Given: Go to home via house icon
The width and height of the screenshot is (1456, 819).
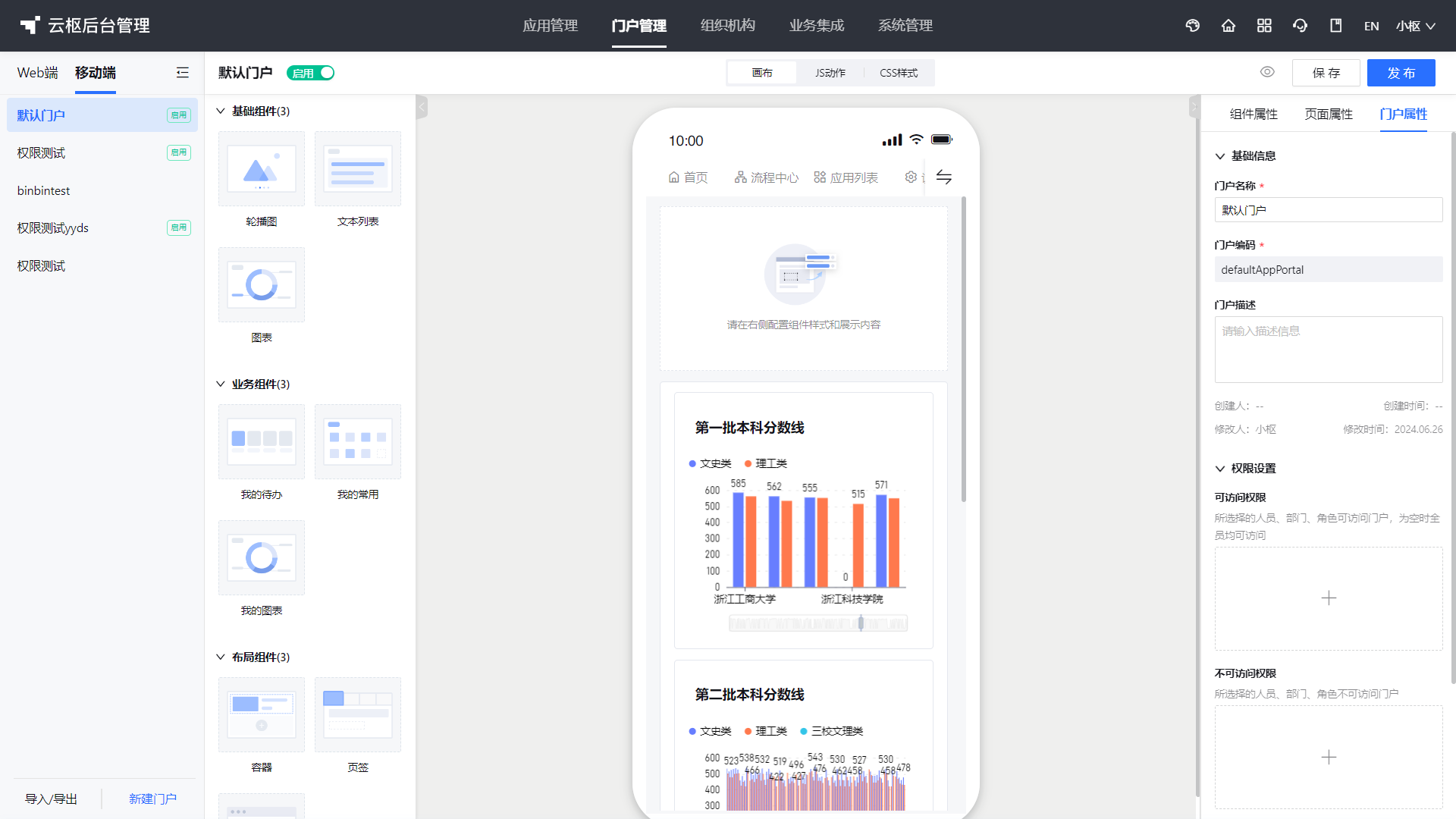Looking at the screenshot, I should point(1228,26).
